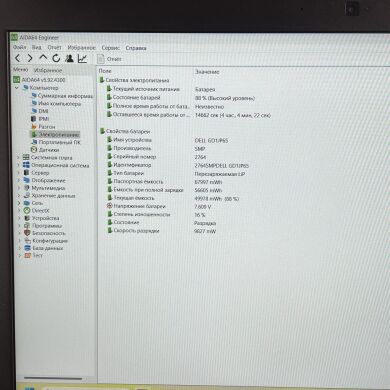Click the Системная плата motherboard icon
Screen dimensions: 390x390
click(26, 157)
